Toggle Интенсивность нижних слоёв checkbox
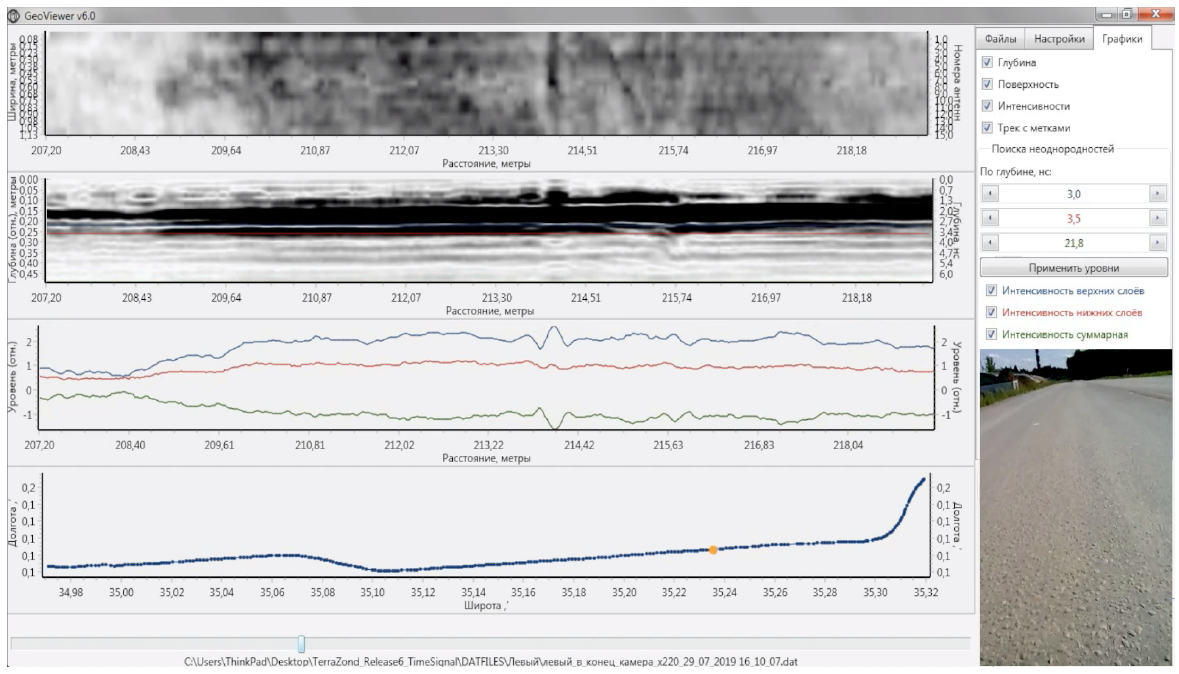The height and width of the screenshot is (674, 1179). pyautogui.click(x=991, y=313)
